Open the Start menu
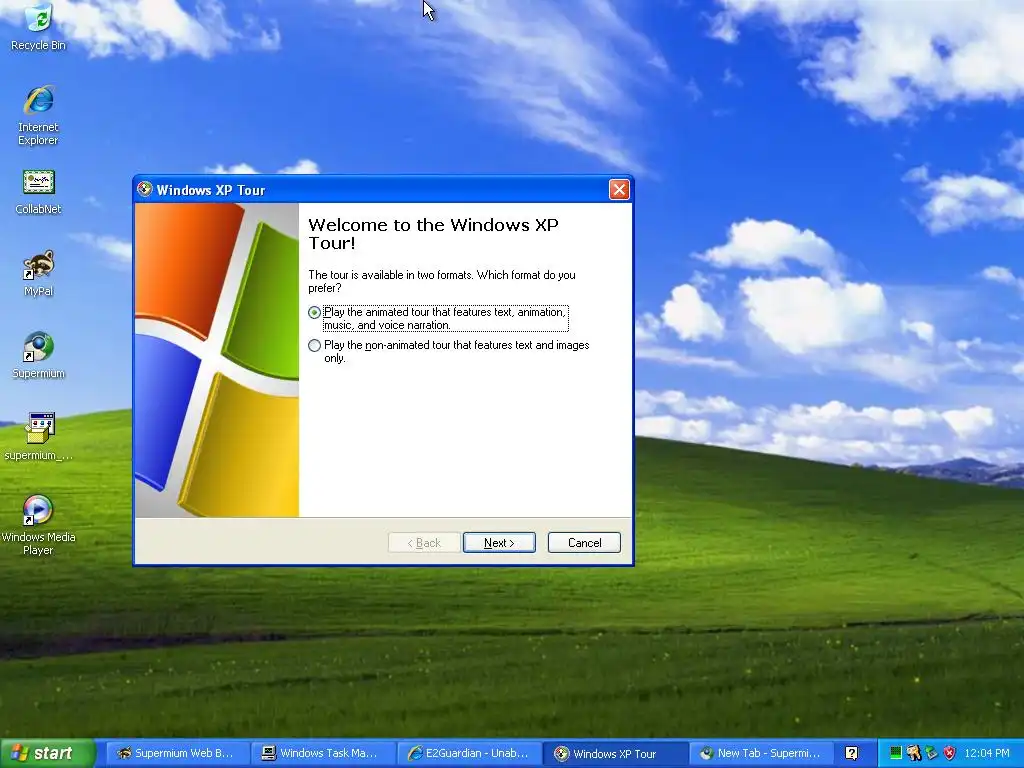 click(x=47, y=753)
